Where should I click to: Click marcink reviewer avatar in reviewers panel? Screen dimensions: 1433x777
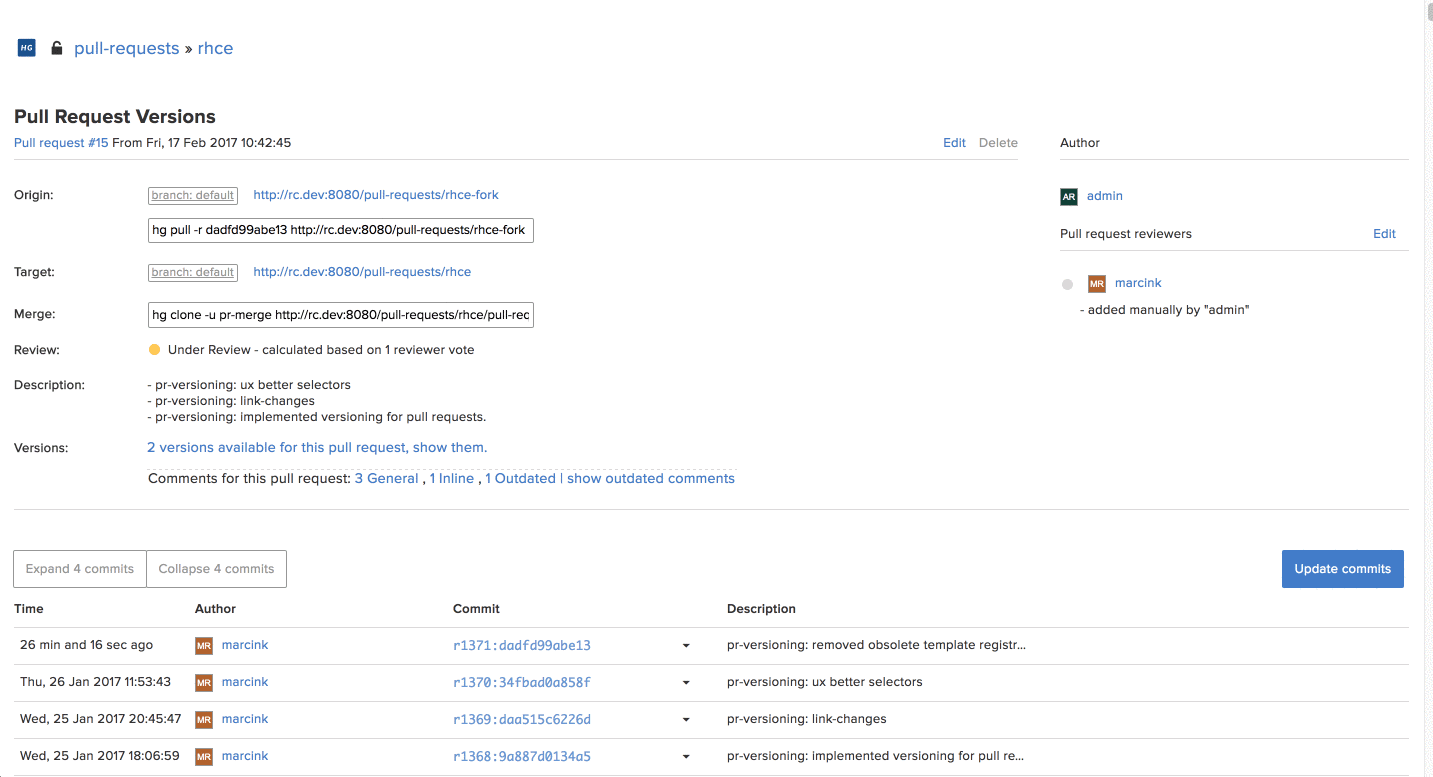tap(1097, 284)
